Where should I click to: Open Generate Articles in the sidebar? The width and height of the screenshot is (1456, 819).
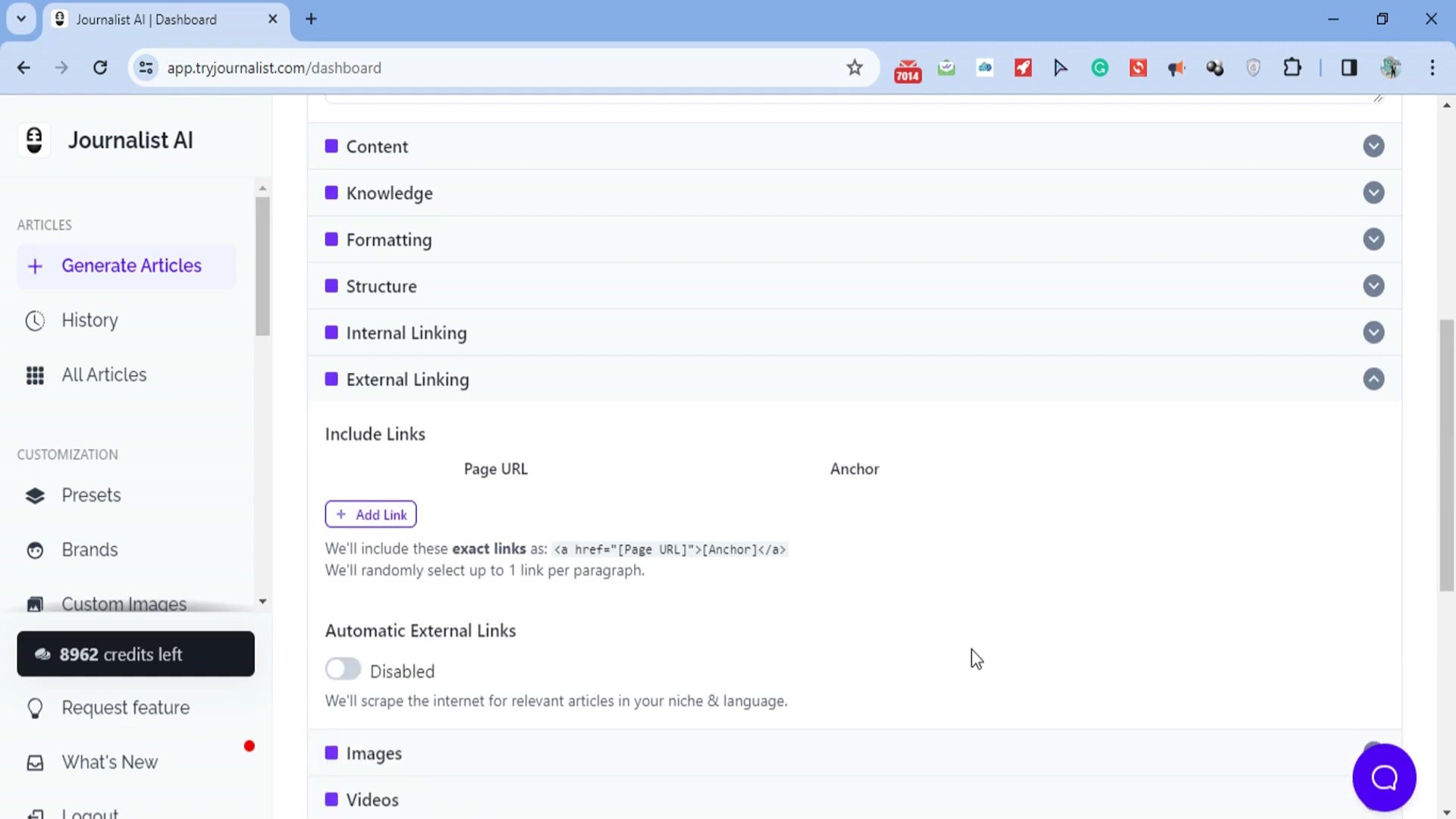pos(127,266)
